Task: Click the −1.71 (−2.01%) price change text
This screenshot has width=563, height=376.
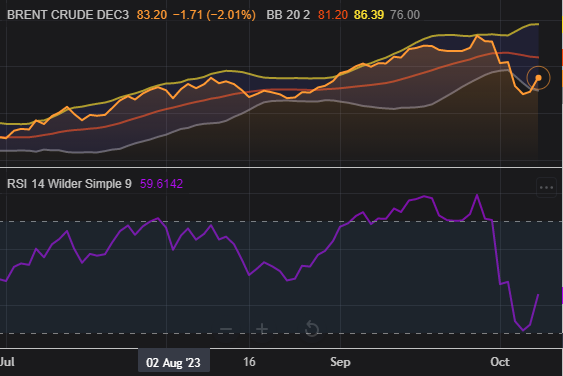Action: (x=214, y=15)
